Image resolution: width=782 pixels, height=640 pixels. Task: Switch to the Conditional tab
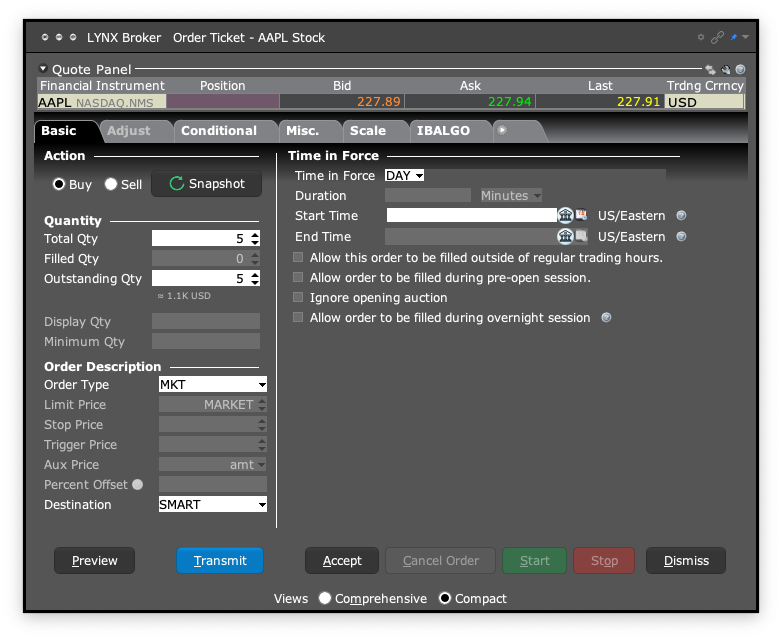(219, 131)
